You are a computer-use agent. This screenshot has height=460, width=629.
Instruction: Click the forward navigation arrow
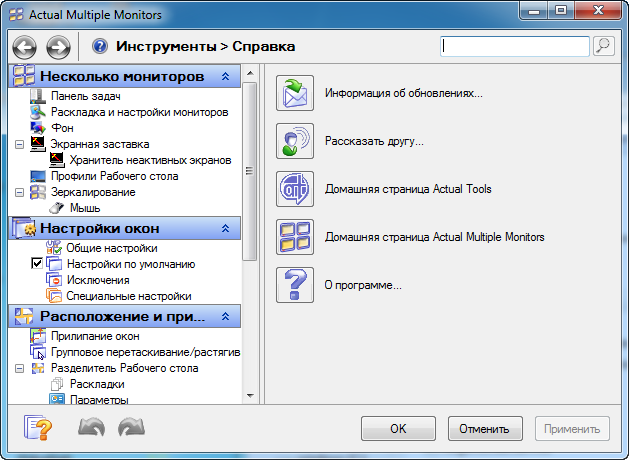[58, 47]
